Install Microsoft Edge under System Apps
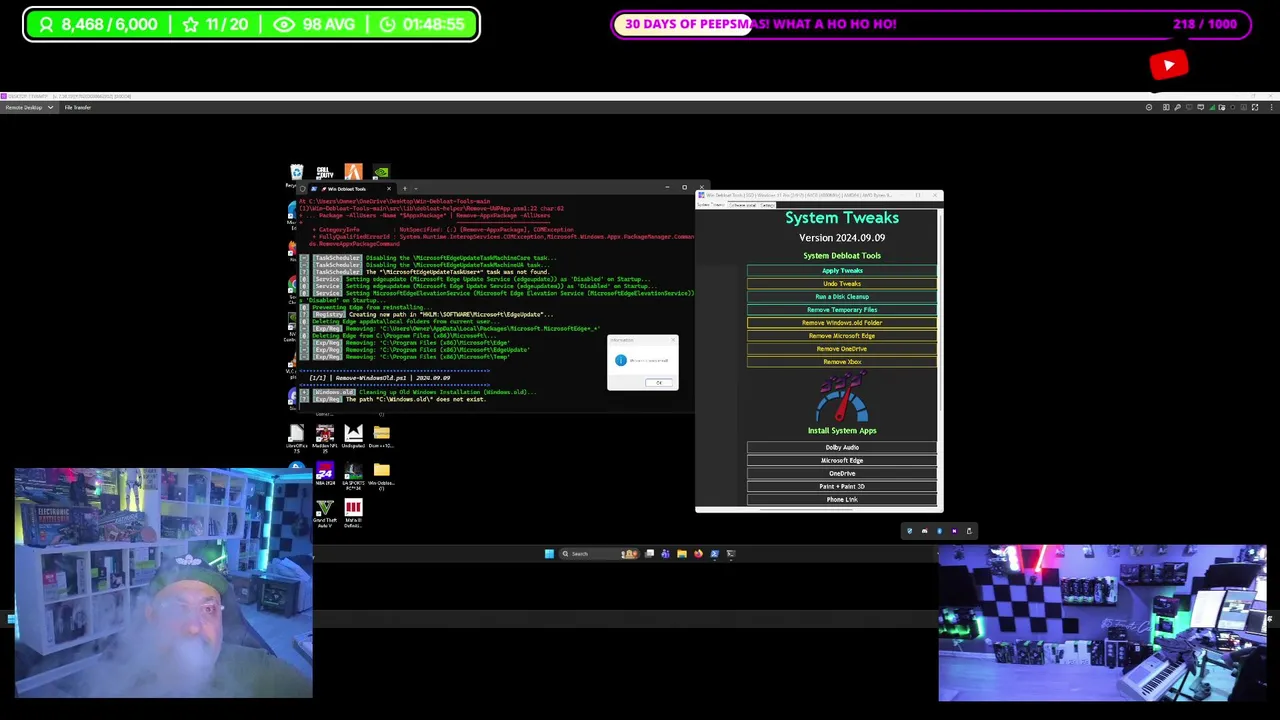Image resolution: width=1280 pixels, height=720 pixels. click(842, 460)
